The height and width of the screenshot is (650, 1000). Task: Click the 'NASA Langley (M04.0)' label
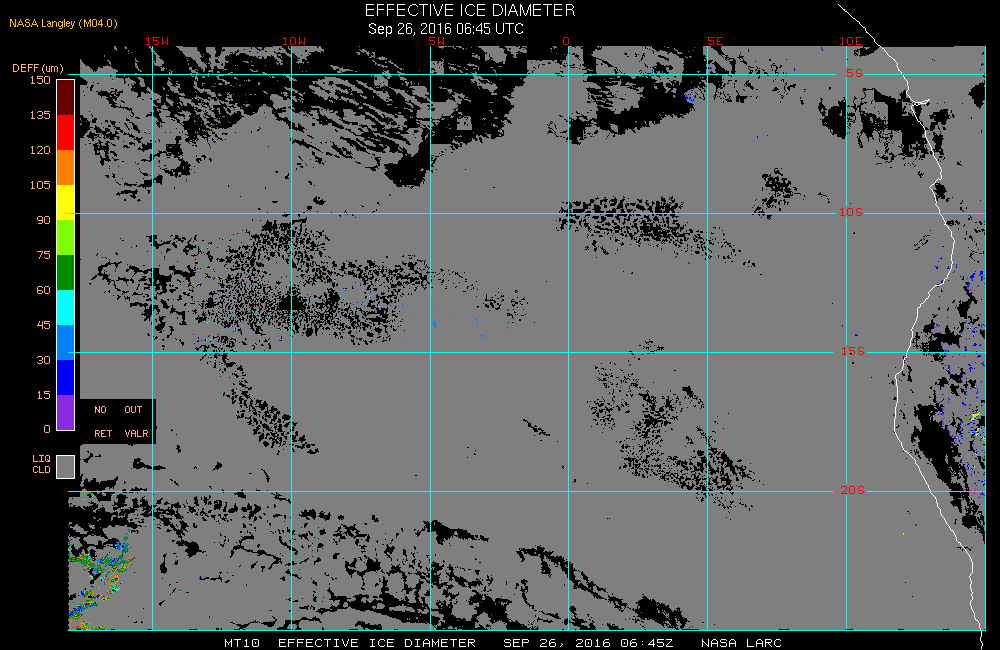click(x=63, y=23)
